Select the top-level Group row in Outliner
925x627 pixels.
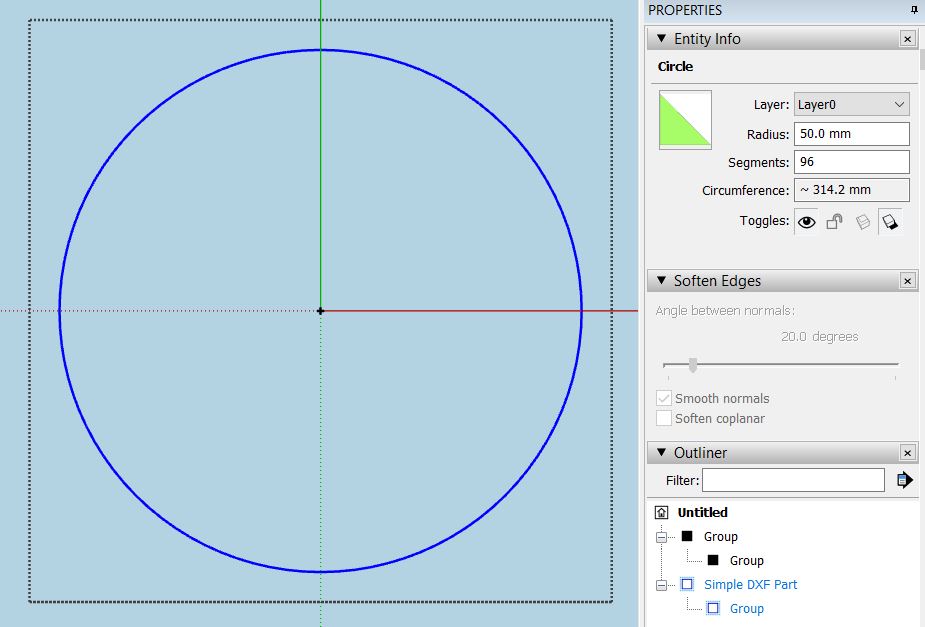720,537
